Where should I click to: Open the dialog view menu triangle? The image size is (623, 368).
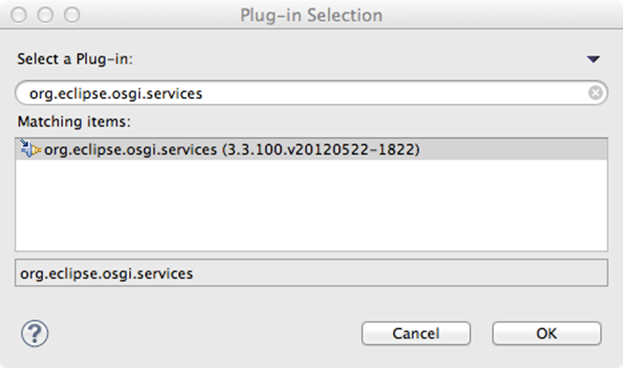tap(593, 59)
